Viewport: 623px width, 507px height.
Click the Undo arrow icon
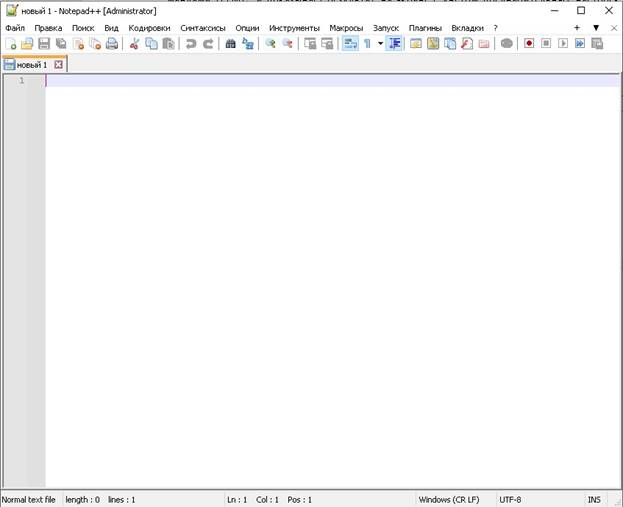[x=191, y=44]
